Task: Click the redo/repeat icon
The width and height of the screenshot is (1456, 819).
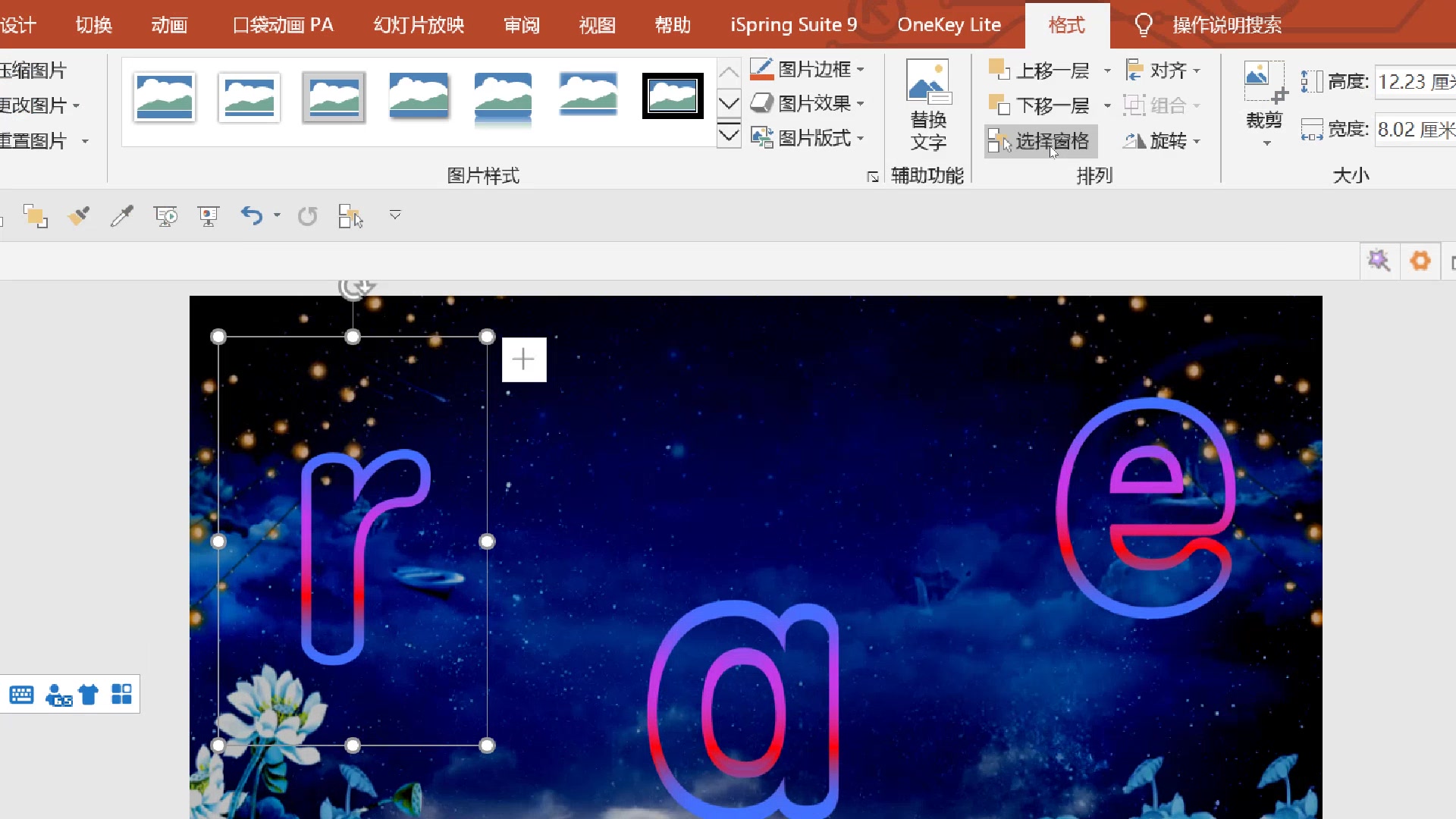Action: pos(307,217)
